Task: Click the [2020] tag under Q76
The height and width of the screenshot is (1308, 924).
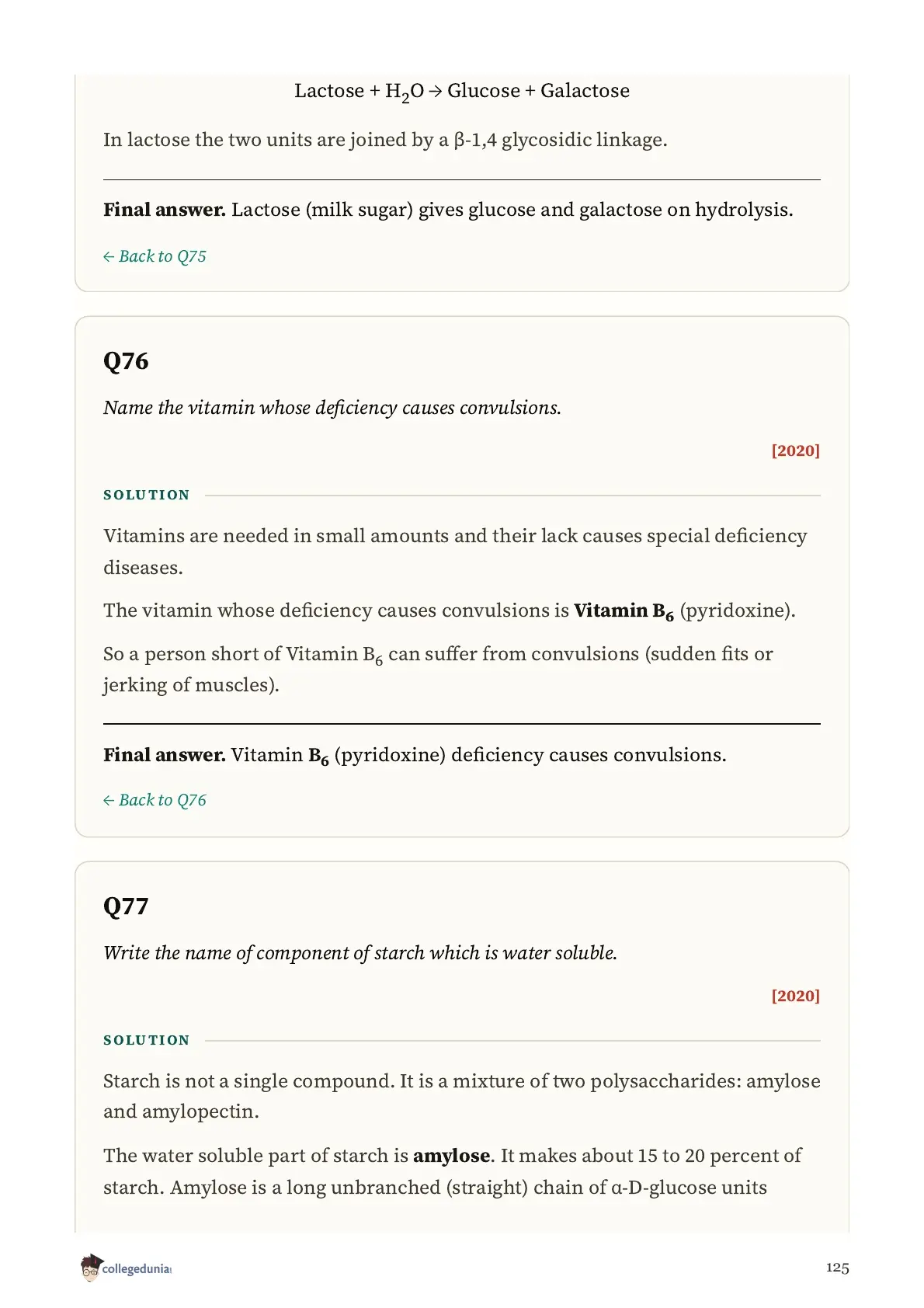Action: 796,450
